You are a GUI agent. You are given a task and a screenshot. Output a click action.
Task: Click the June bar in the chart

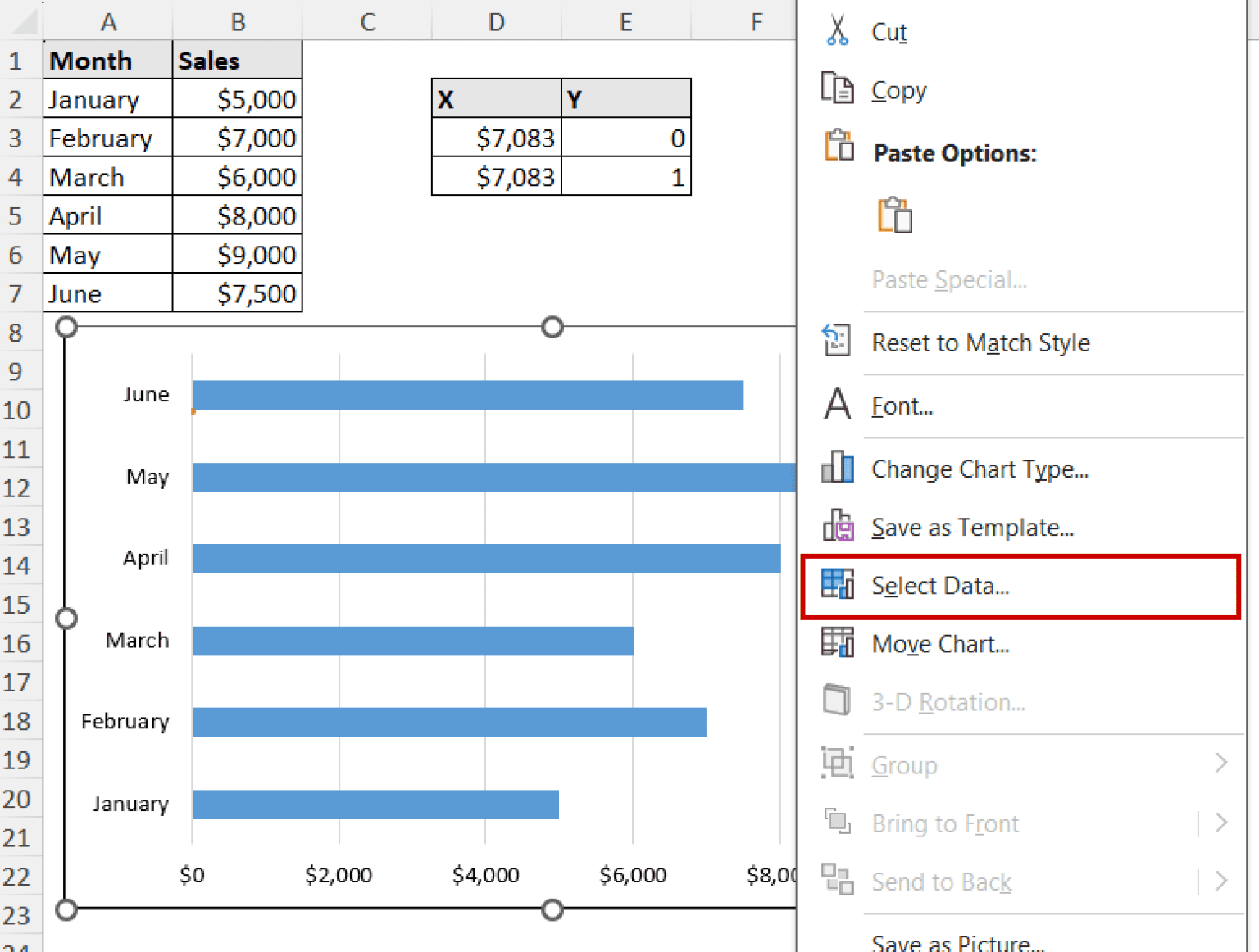(x=467, y=394)
